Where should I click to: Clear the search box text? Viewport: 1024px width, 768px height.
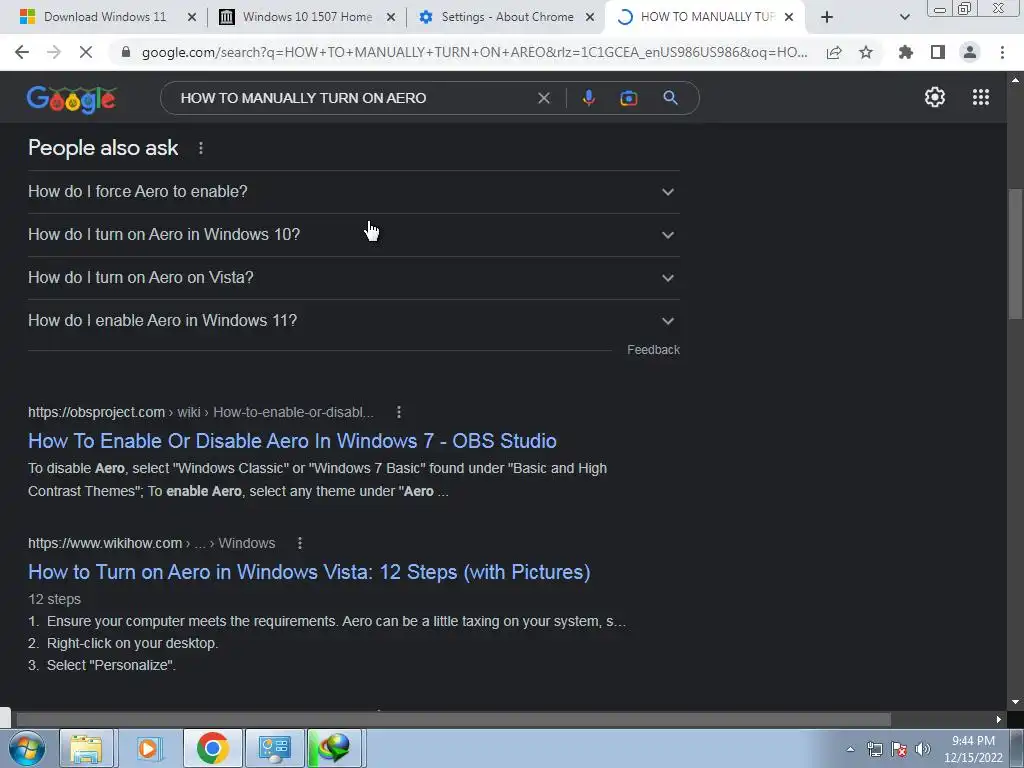543,98
